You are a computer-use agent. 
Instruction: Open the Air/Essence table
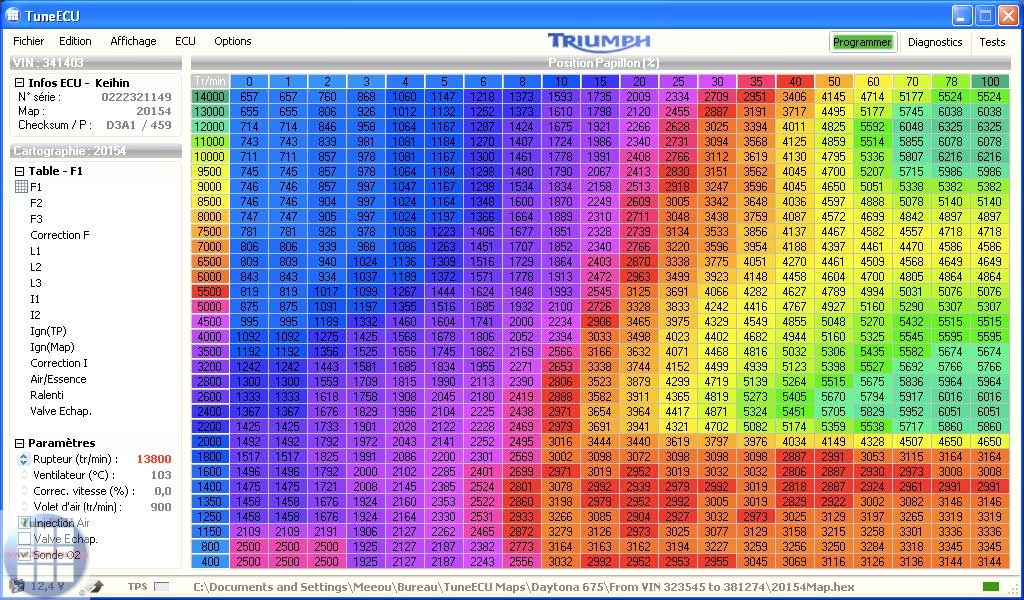pyautogui.click(x=58, y=379)
